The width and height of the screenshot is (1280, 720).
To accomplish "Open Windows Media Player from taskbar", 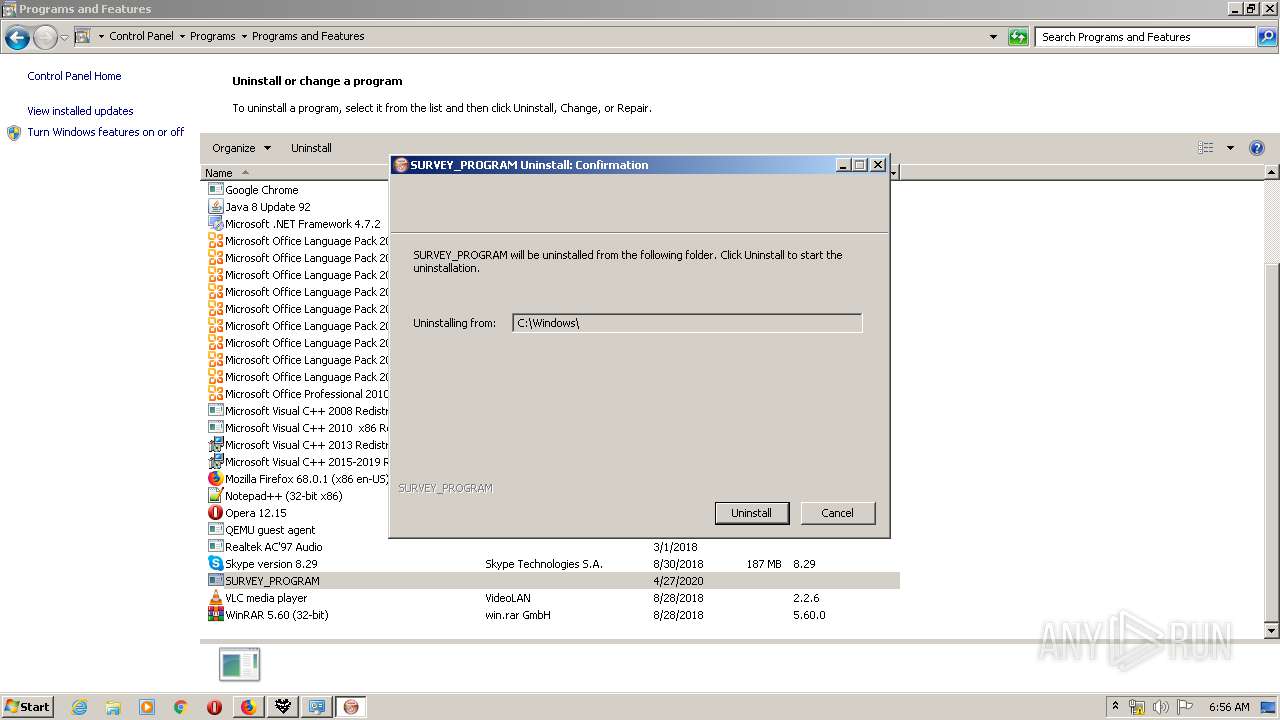I will point(147,707).
